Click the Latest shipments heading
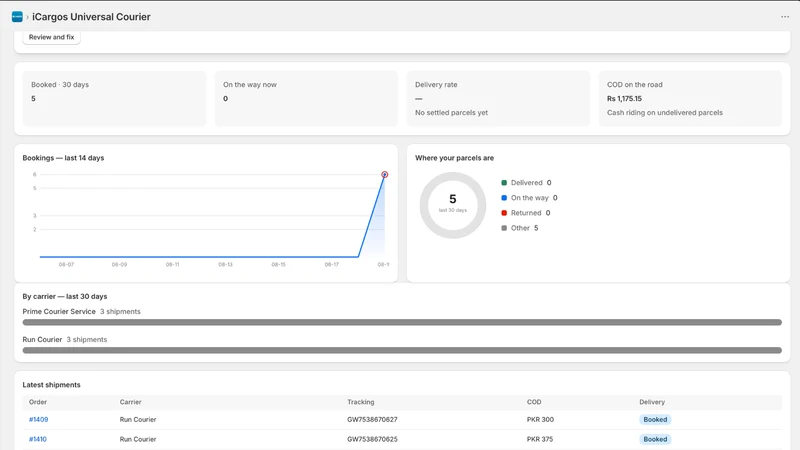The image size is (800, 450). click(x=52, y=385)
